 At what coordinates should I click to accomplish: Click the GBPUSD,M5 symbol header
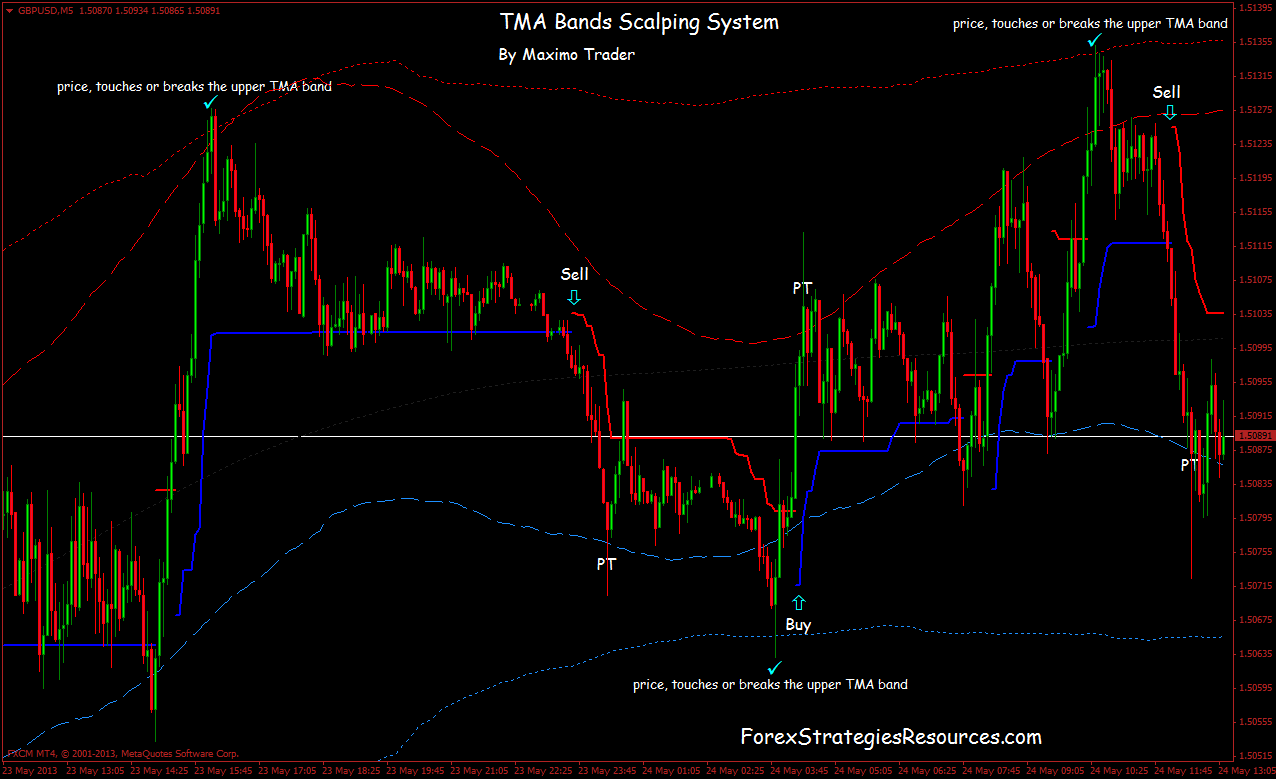45,9
